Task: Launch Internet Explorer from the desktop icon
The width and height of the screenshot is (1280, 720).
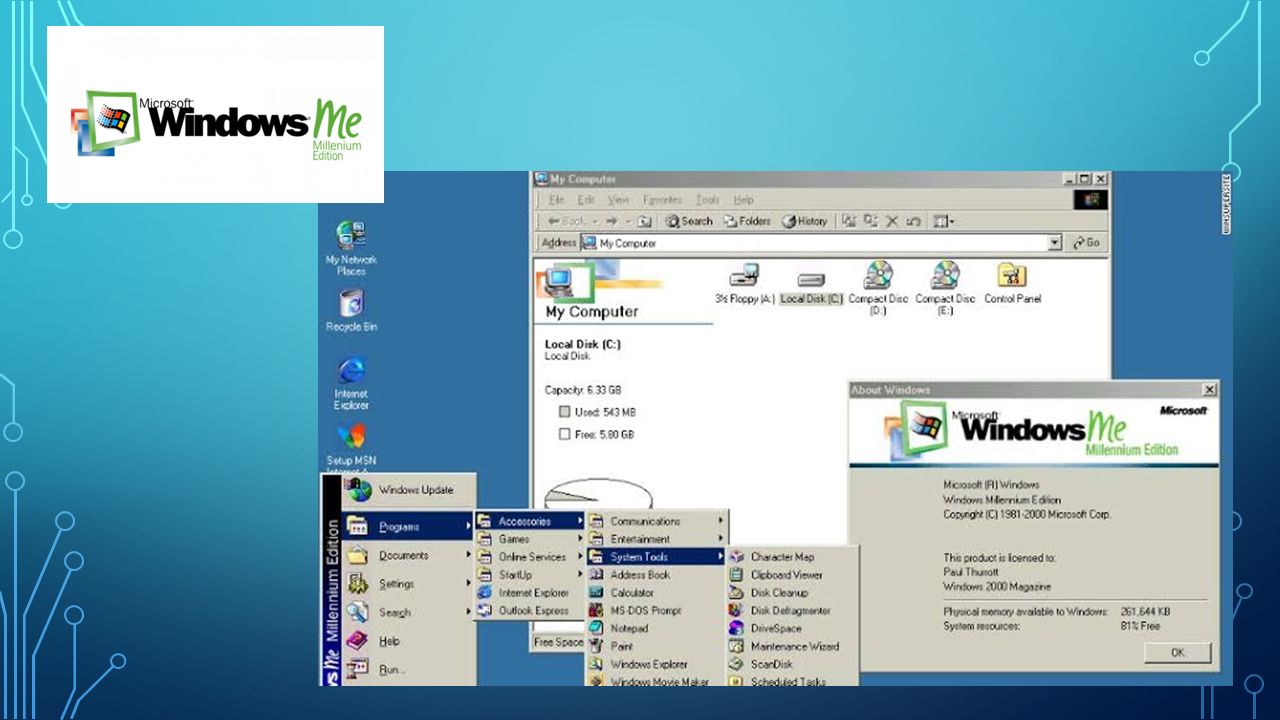Action: click(351, 383)
